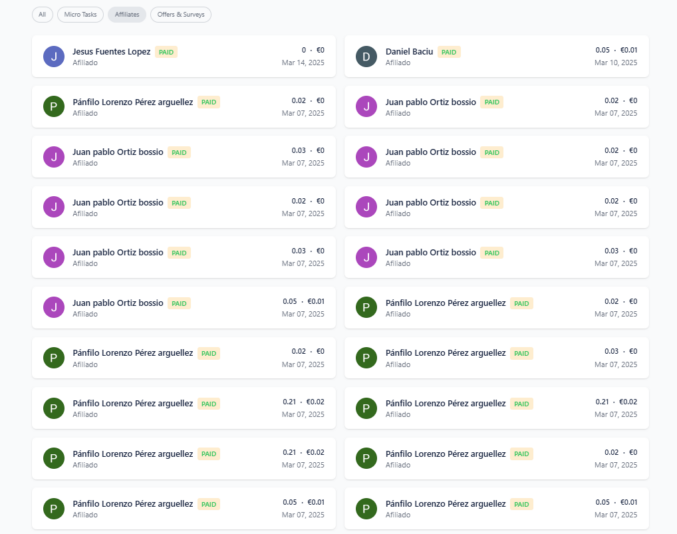
Task: Select the Affiliates filter tab
Action: pos(127,15)
